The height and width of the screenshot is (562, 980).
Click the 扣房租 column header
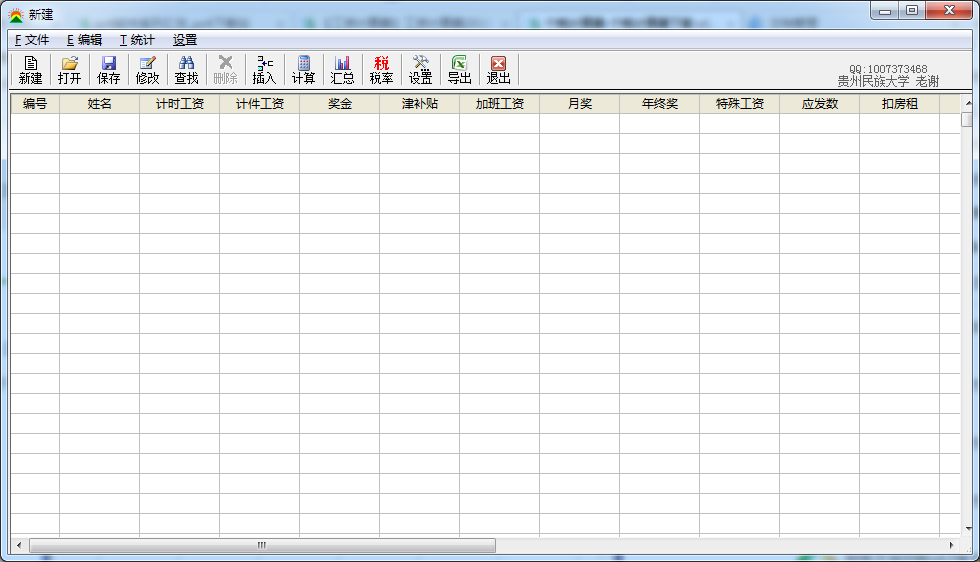click(x=899, y=104)
